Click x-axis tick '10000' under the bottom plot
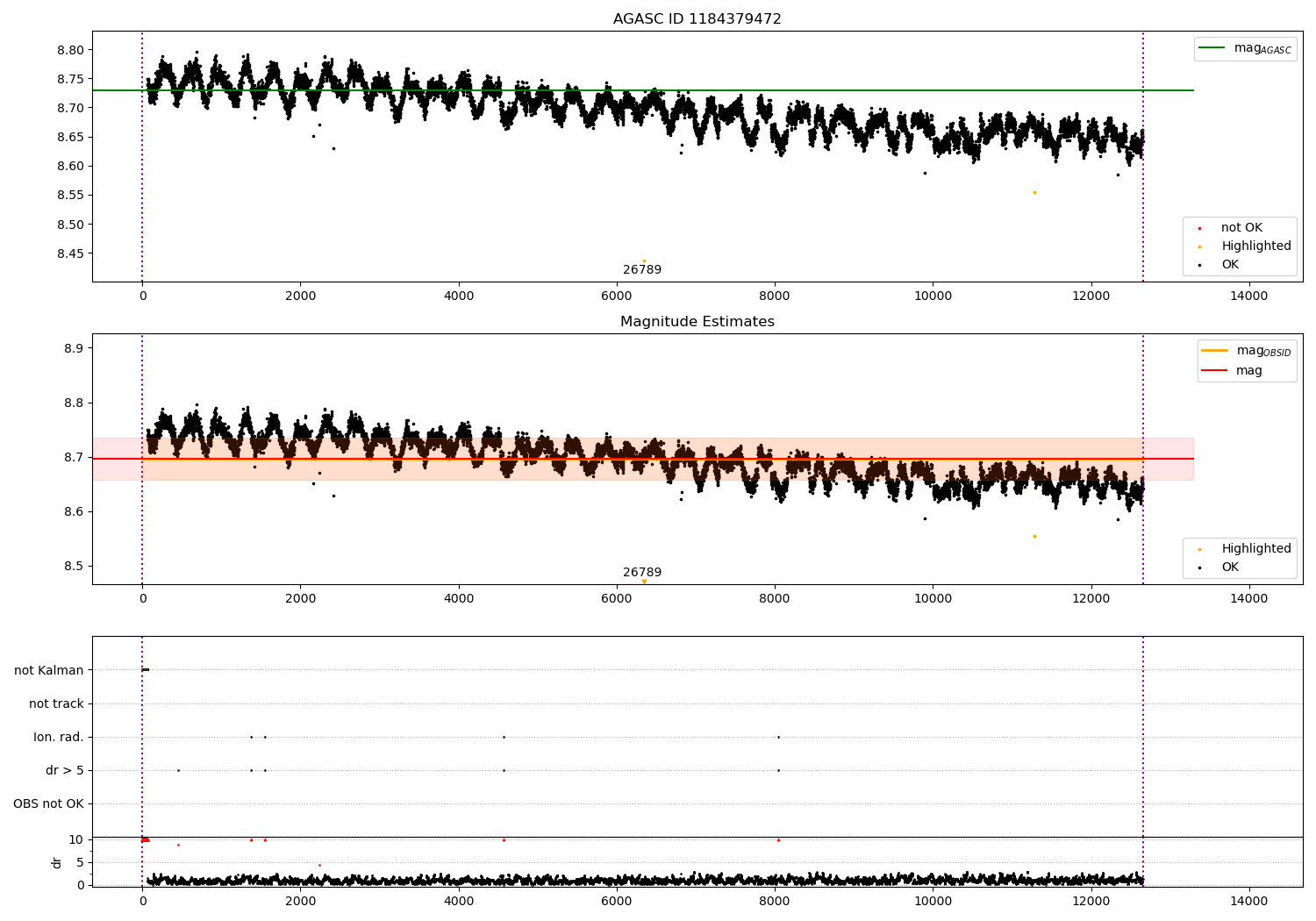1316x921 pixels. (x=933, y=901)
